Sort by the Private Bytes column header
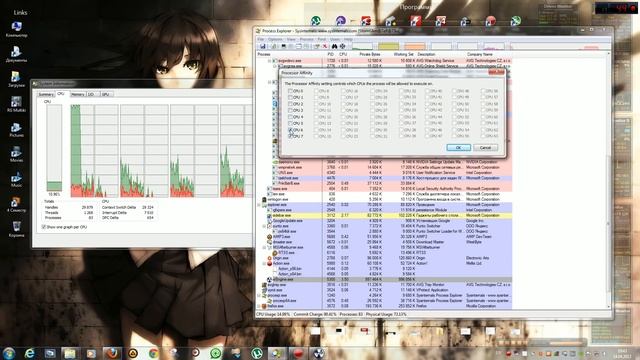The height and width of the screenshot is (360, 640). coord(369,54)
